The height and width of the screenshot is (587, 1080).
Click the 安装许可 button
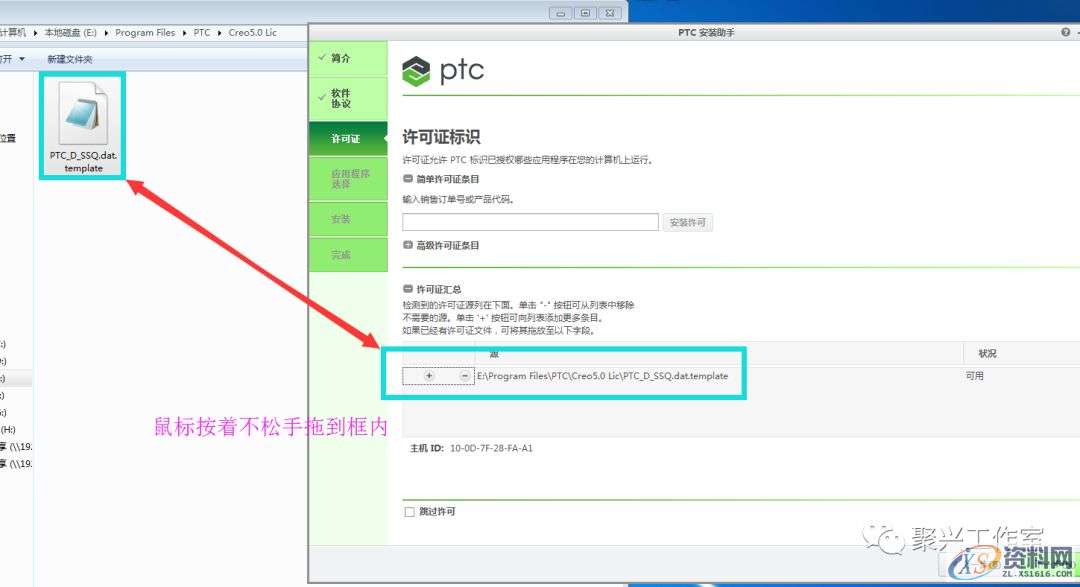point(687,221)
